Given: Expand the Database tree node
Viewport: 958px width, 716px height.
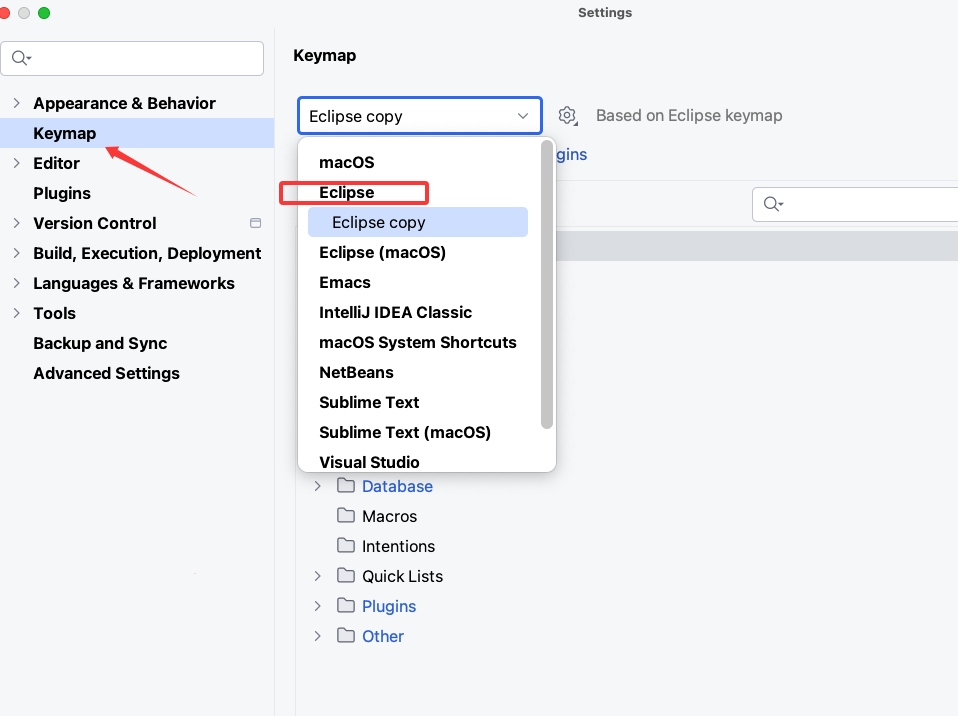Looking at the screenshot, I should (318, 486).
